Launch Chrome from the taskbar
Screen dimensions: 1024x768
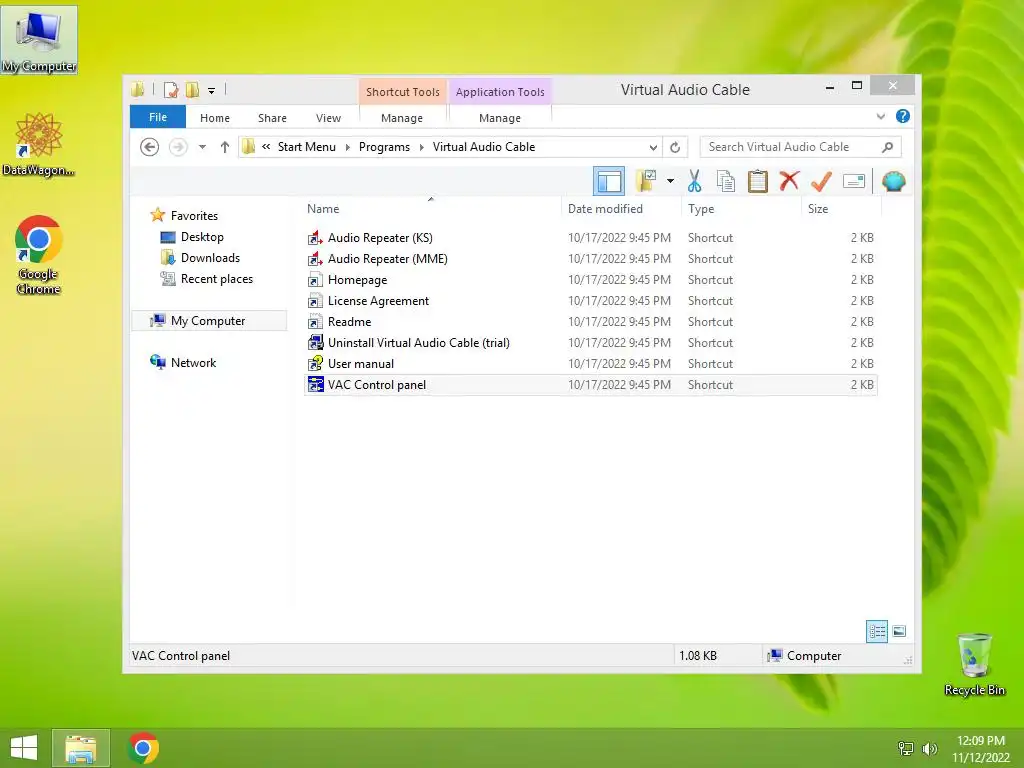pyautogui.click(x=143, y=748)
